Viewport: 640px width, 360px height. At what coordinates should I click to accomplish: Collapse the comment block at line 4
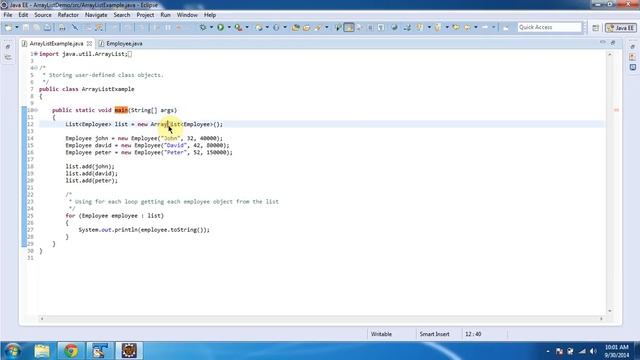[36, 68]
